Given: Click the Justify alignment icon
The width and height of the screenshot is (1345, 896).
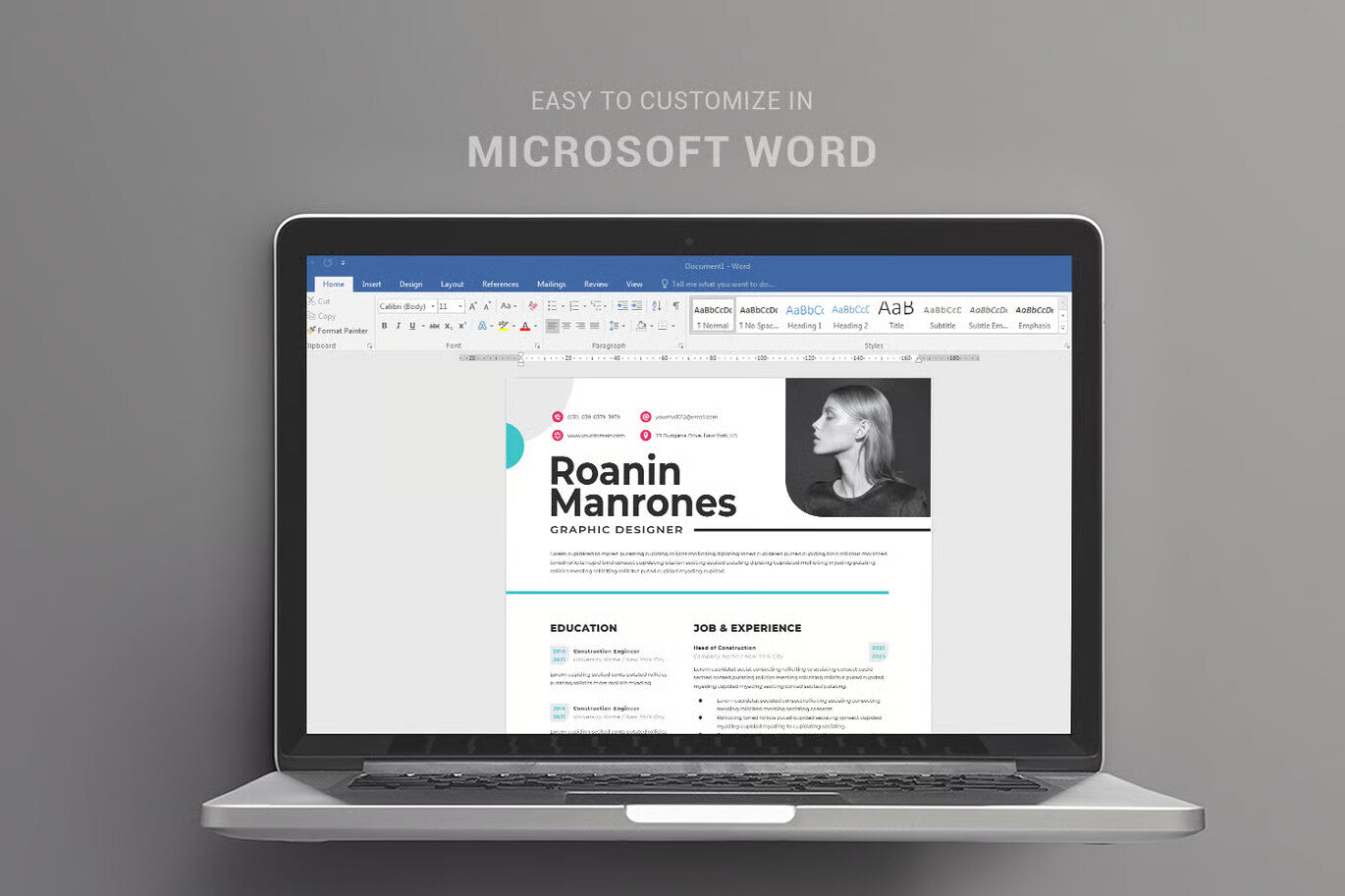Looking at the screenshot, I should (594, 326).
